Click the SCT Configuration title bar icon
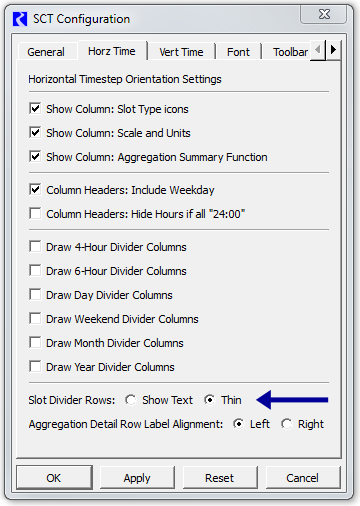 click(x=20, y=19)
